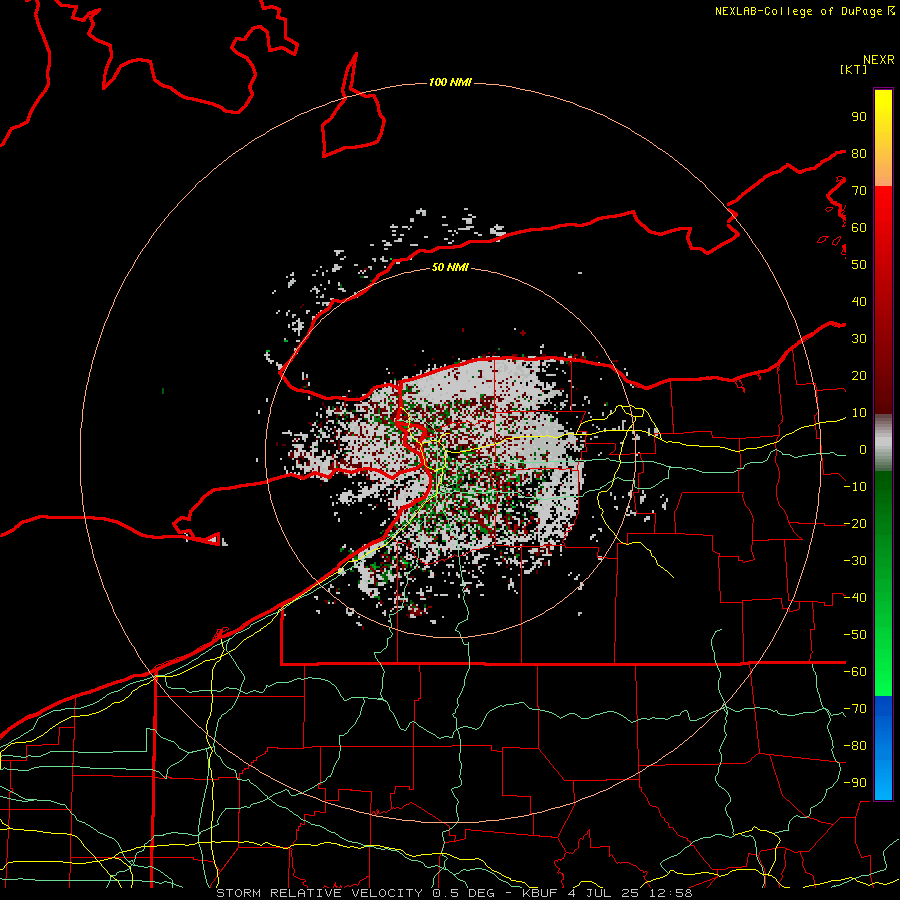Image resolution: width=900 pixels, height=900 pixels.
Task: Click the positive 70 scale value
Action: [x=859, y=191]
